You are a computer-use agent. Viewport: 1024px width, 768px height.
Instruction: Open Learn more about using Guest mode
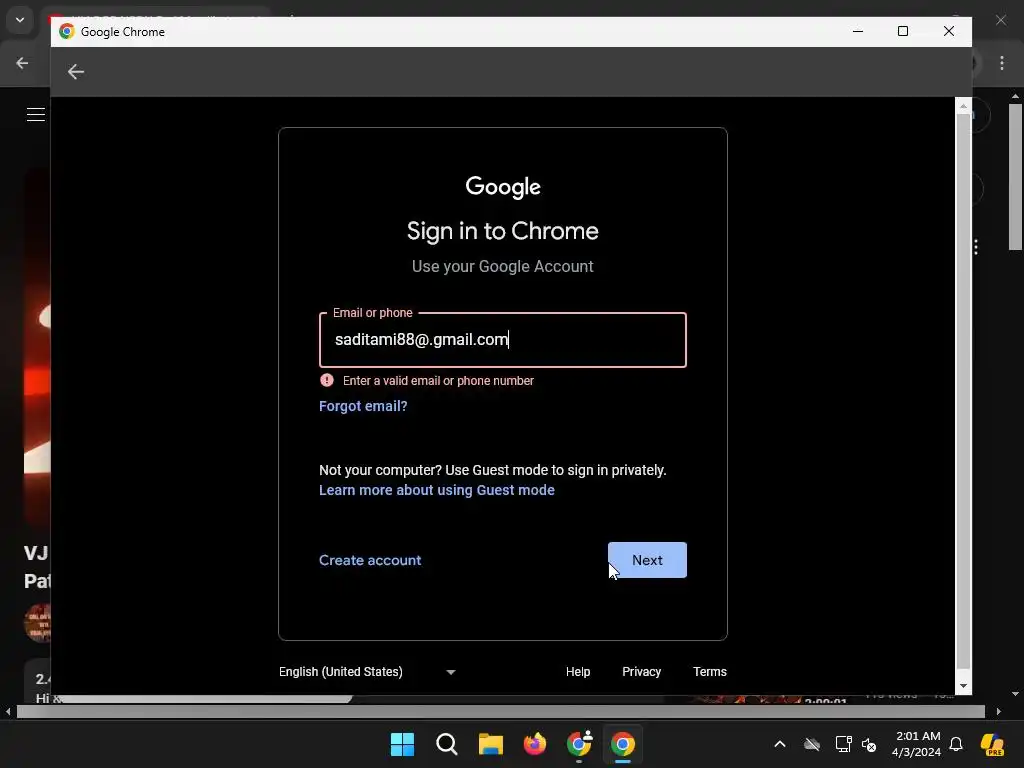click(x=436, y=490)
